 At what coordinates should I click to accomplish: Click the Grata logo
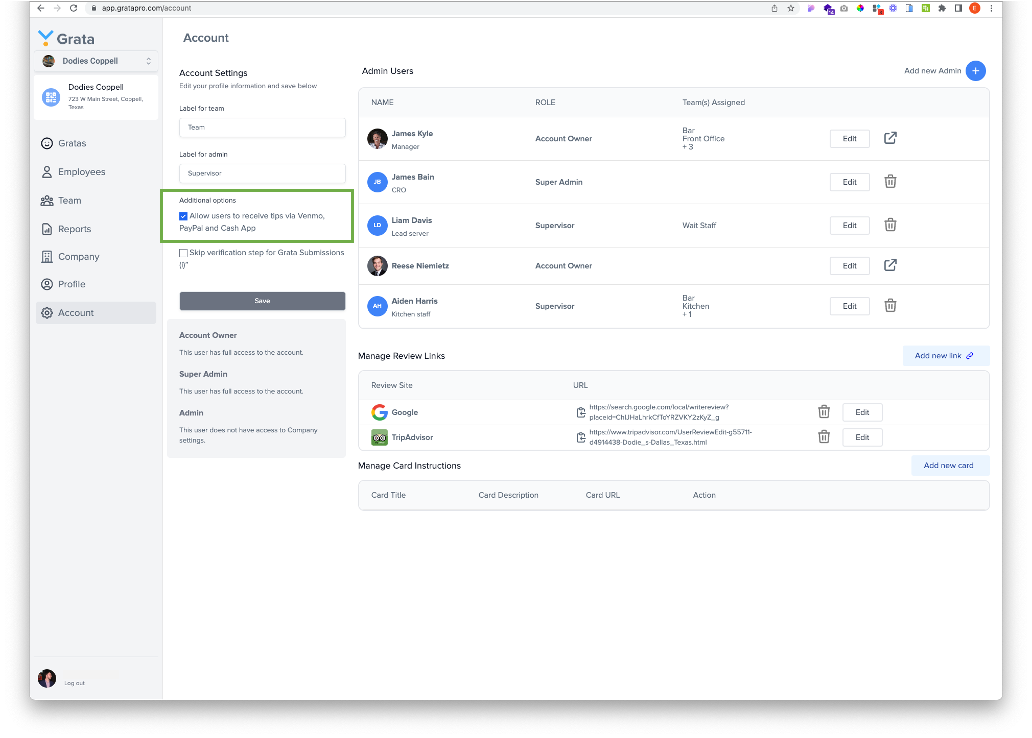(66, 38)
